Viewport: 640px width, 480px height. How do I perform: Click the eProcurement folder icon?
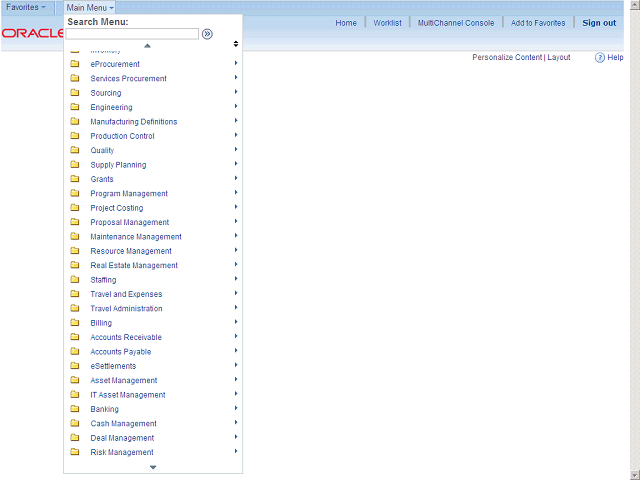(75, 64)
